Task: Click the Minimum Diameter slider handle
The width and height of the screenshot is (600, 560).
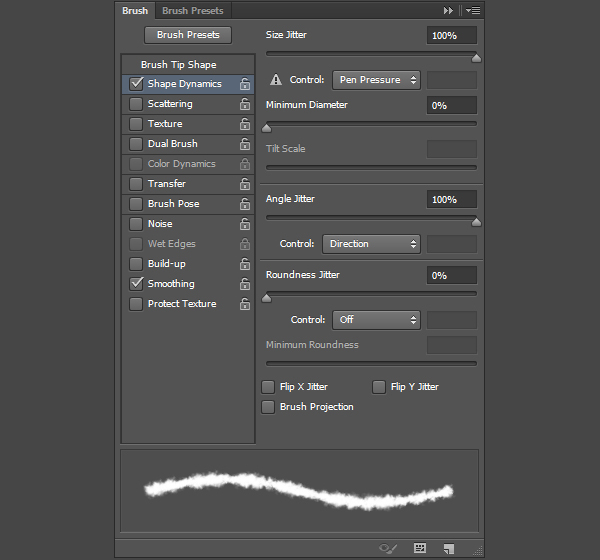Action: click(x=266, y=128)
